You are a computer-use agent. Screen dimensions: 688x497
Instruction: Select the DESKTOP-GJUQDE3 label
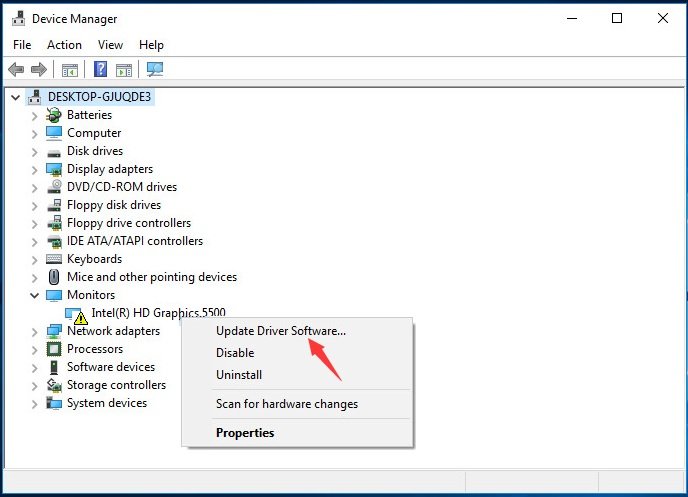99,97
